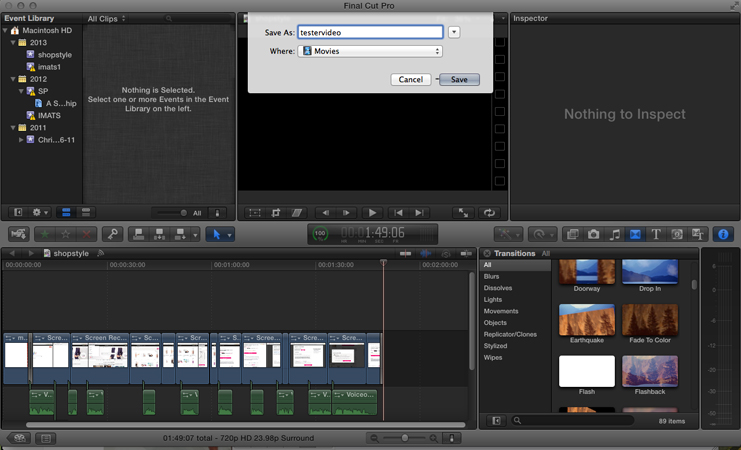Show the Generators browser icon

click(677, 234)
